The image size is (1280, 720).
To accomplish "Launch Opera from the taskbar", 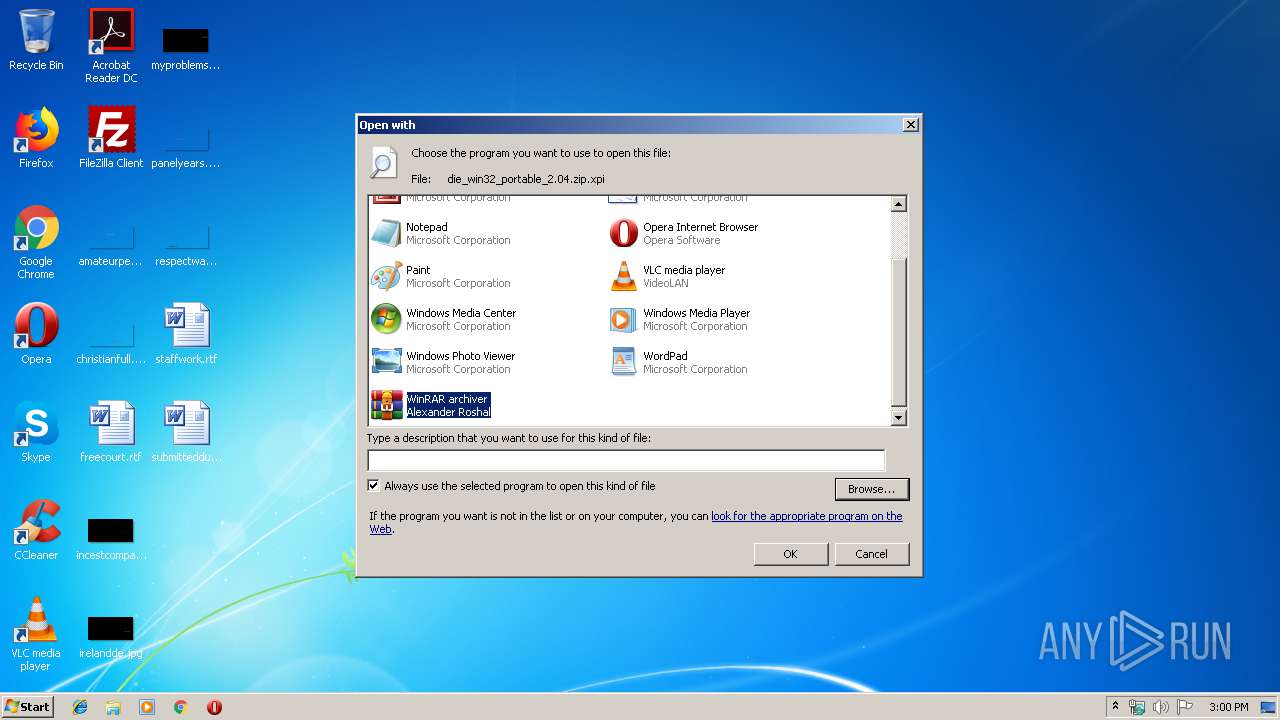I will [x=214, y=707].
